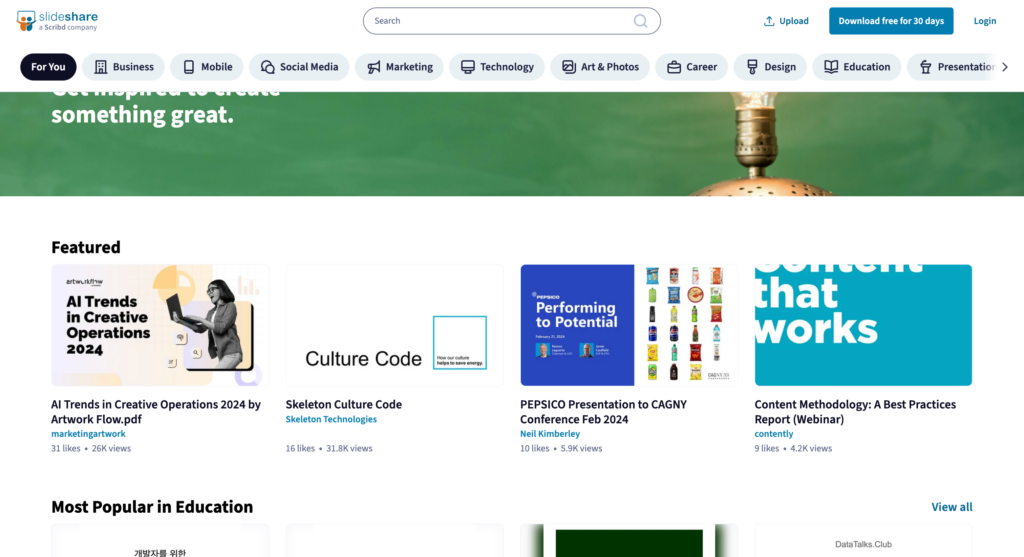The image size is (1024, 557).
Task: Click the SlideShare logo icon
Action: click(x=25, y=21)
